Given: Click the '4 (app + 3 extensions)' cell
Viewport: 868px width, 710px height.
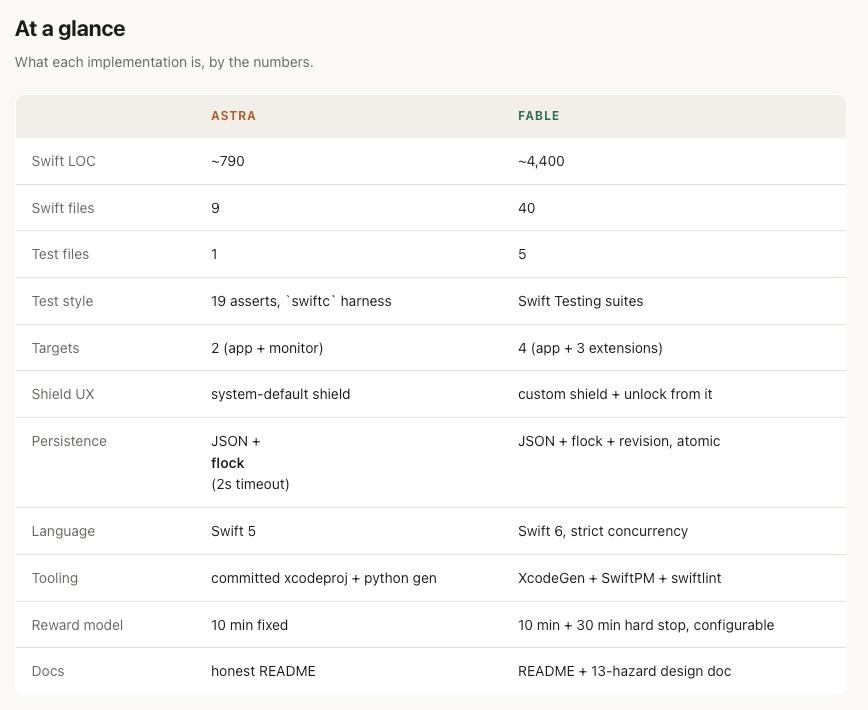Looking at the screenshot, I should [590, 348].
